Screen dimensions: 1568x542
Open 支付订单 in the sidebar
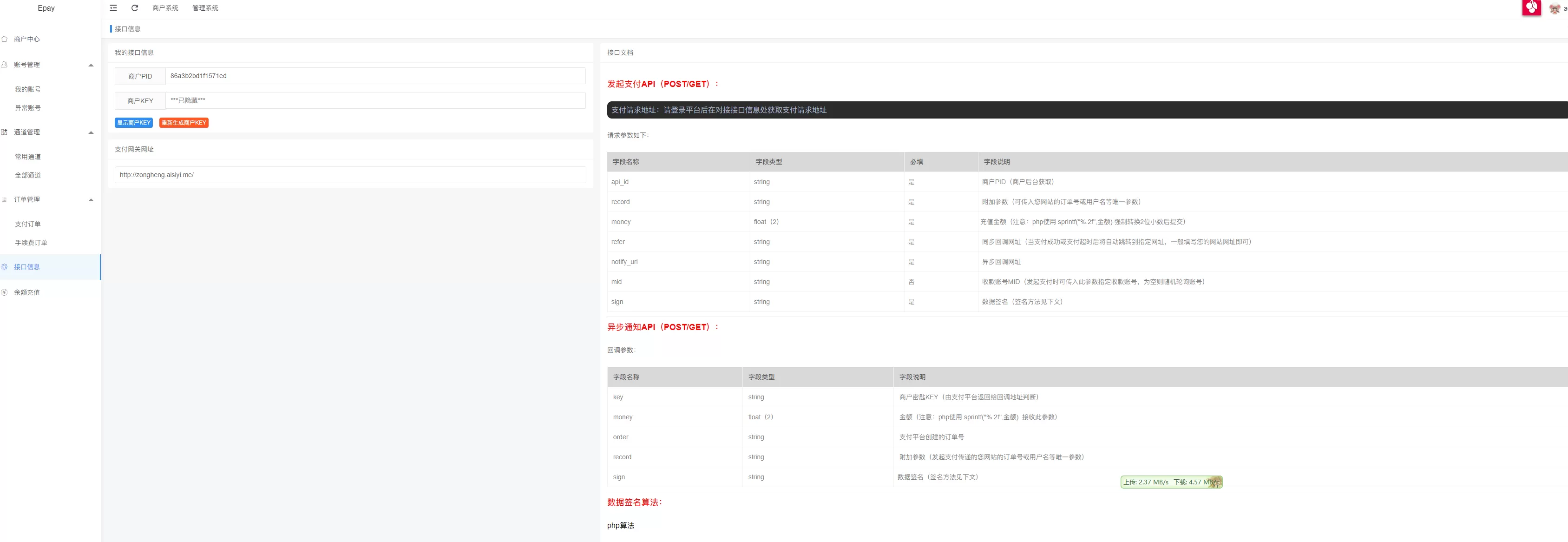coord(28,224)
